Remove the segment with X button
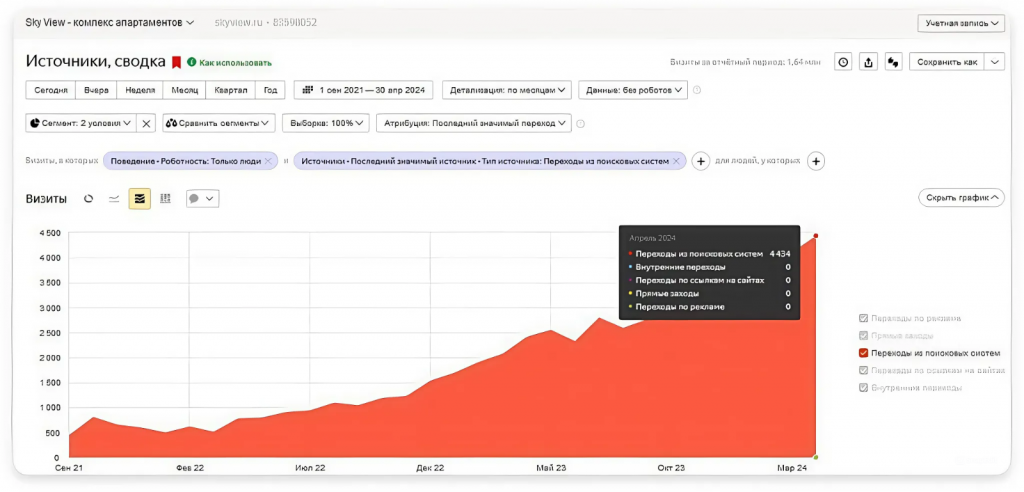 coord(147,123)
